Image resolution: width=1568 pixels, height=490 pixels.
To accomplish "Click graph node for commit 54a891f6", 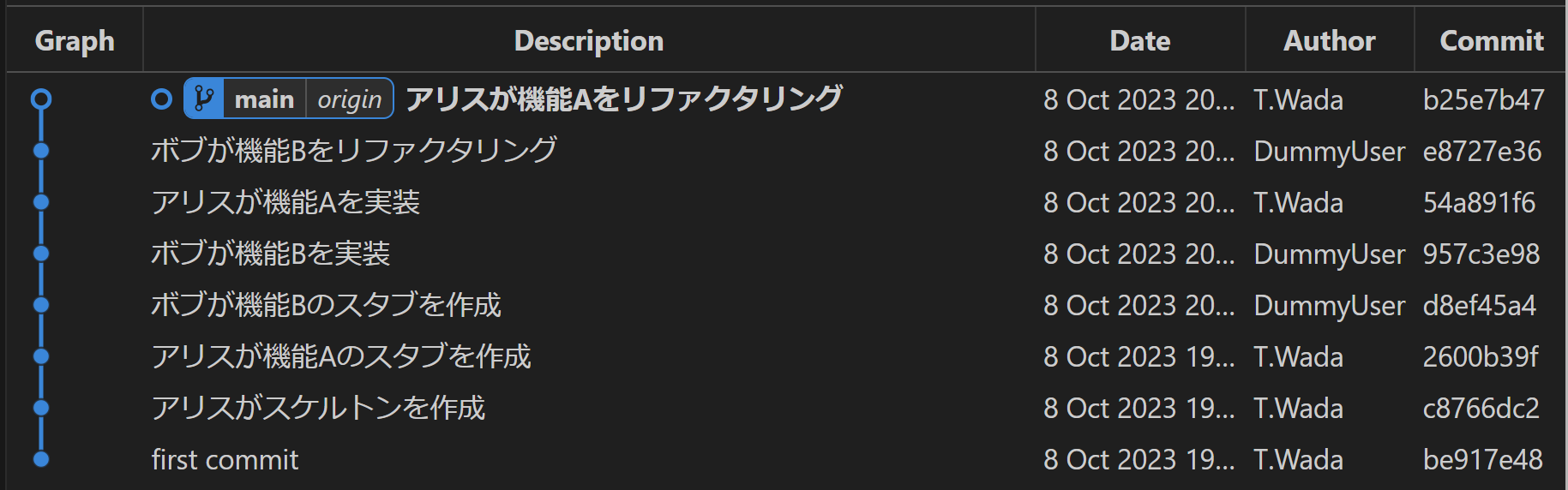I will click(x=41, y=202).
